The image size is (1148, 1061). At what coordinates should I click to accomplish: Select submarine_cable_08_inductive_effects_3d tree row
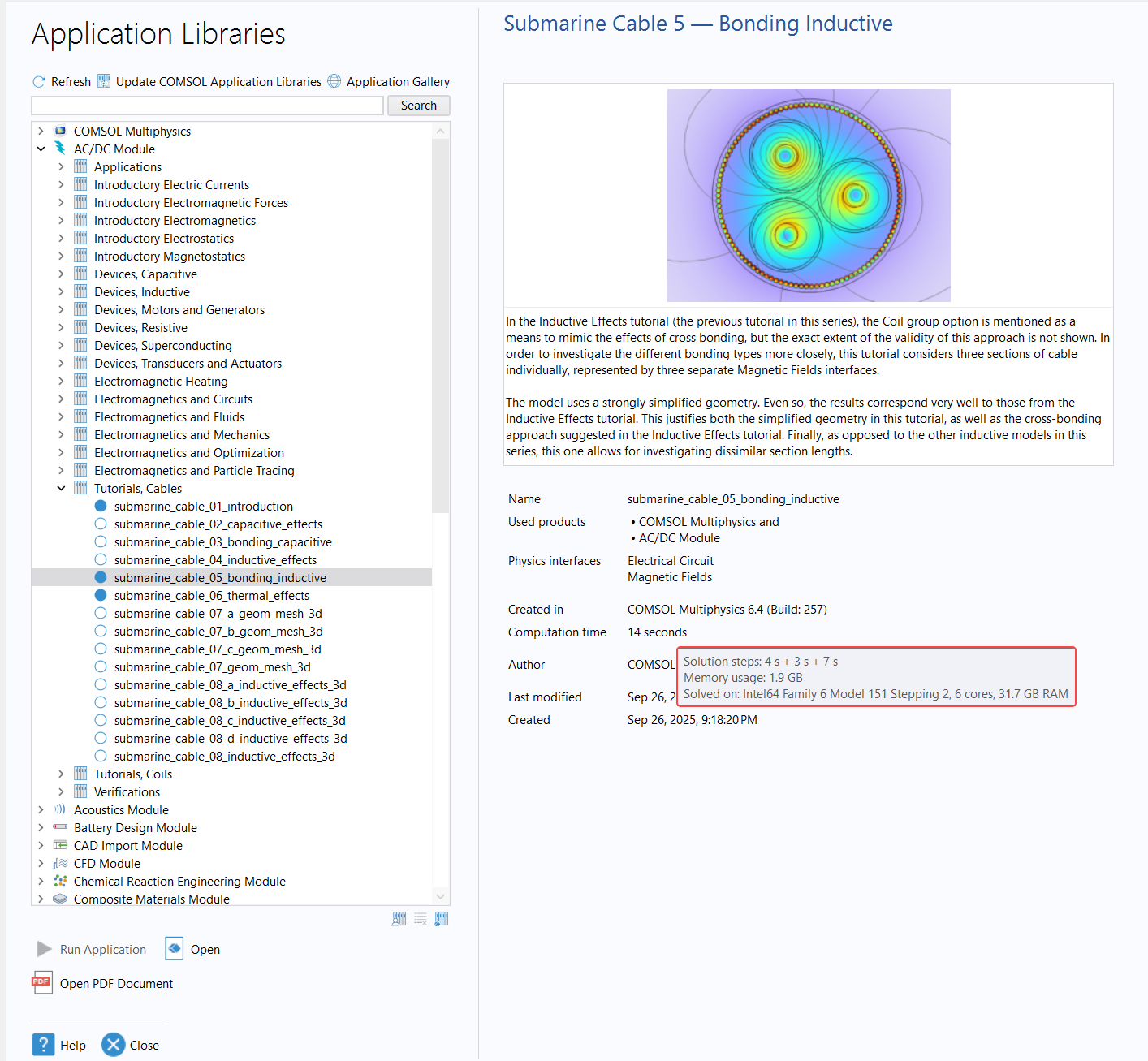click(231, 756)
